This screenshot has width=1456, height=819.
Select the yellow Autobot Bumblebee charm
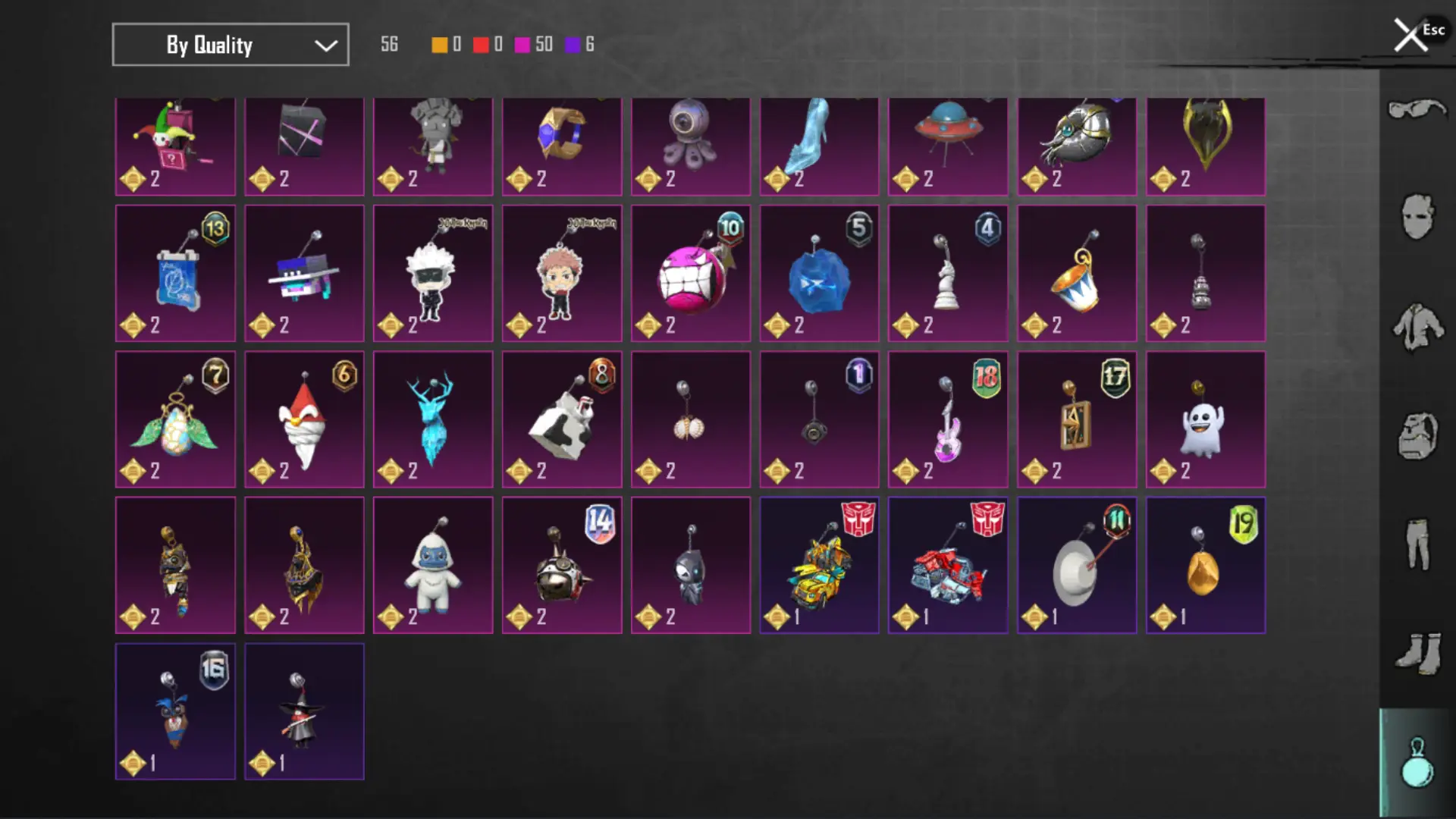point(819,565)
